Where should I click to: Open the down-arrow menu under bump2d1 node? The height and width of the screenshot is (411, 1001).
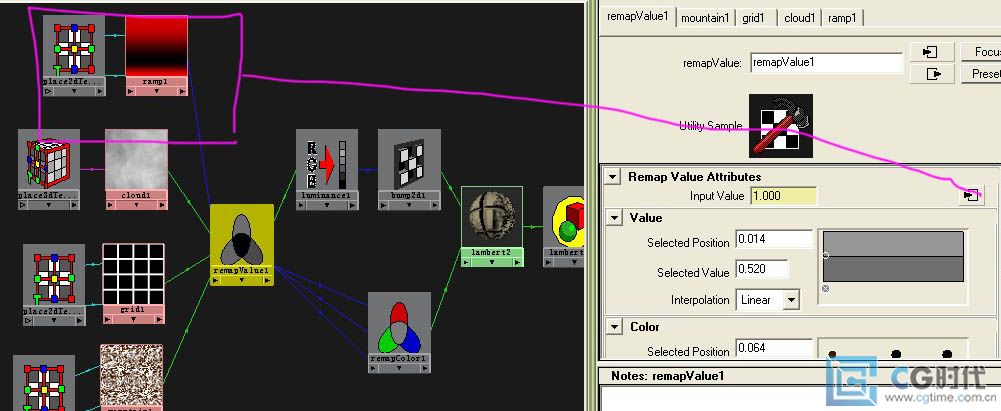tap(409, 205)
